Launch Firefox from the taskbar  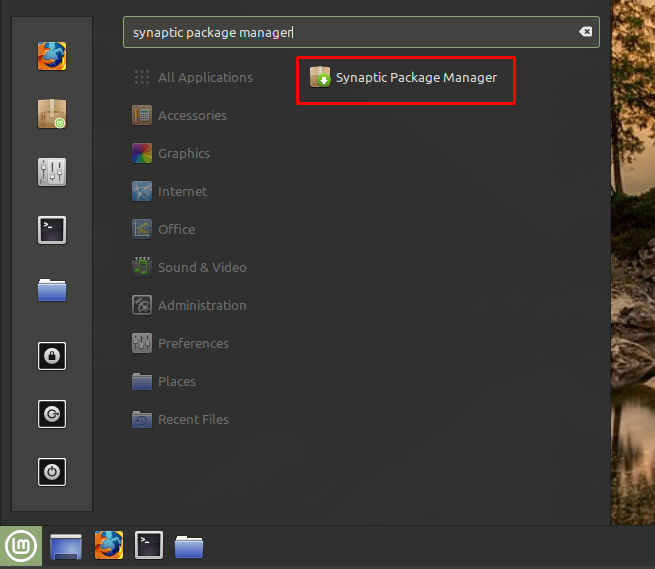click(109, 545)
